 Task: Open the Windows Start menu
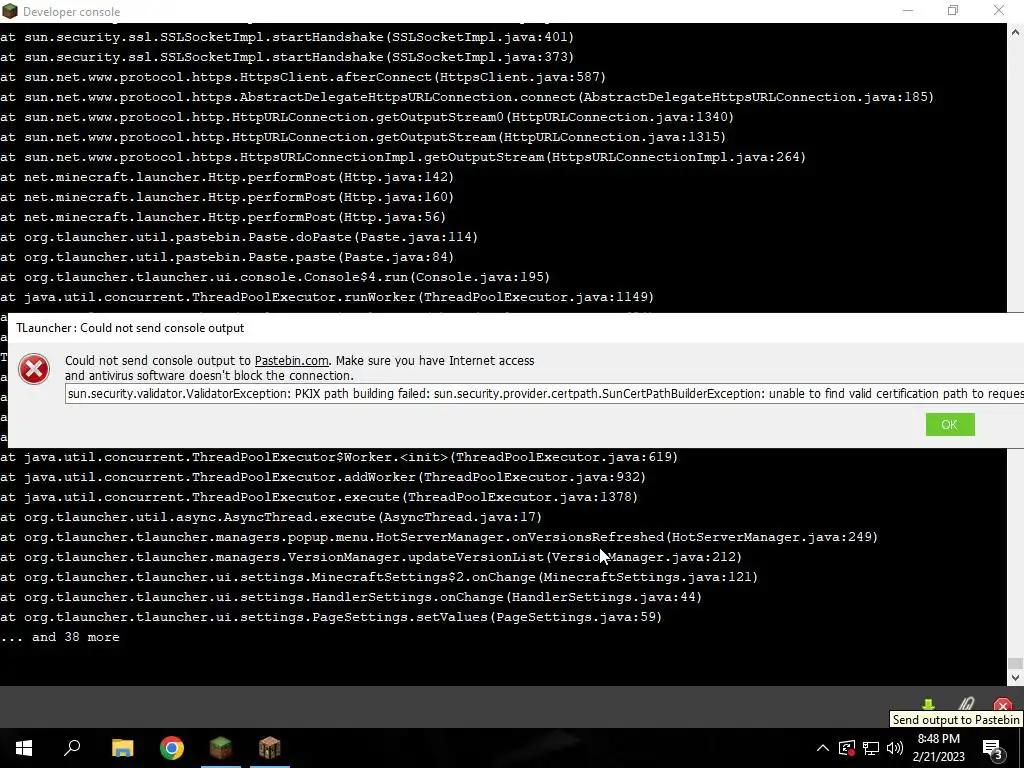pos(24,748)
